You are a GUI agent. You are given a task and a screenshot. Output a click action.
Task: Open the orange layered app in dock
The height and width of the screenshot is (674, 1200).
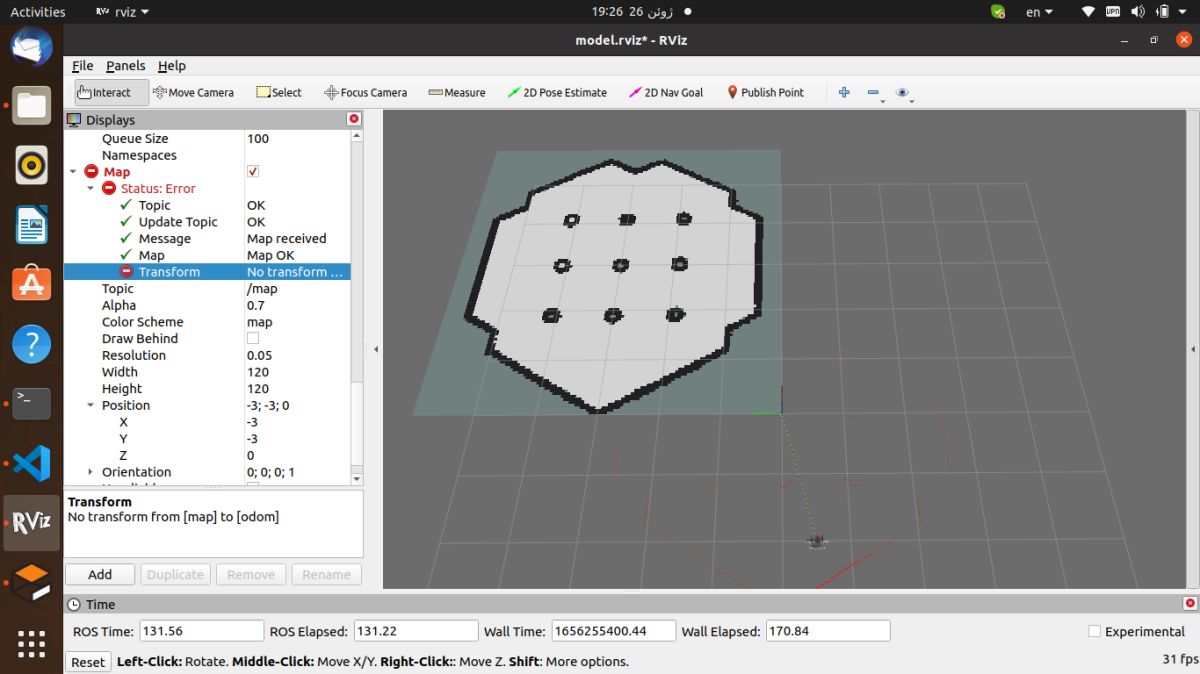pyautogui.click(x=31, y=582)
